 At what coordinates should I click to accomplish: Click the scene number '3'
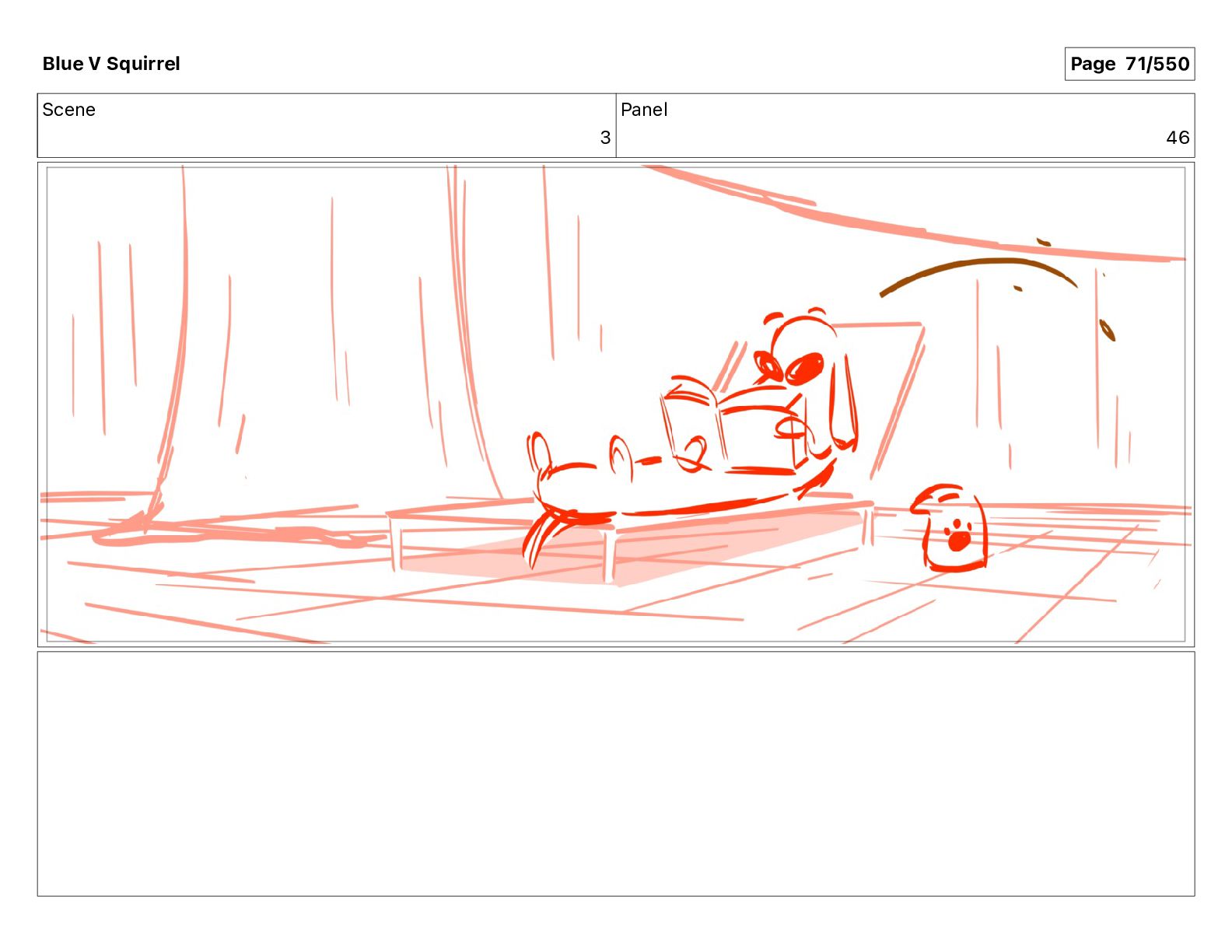click(605, 138)
